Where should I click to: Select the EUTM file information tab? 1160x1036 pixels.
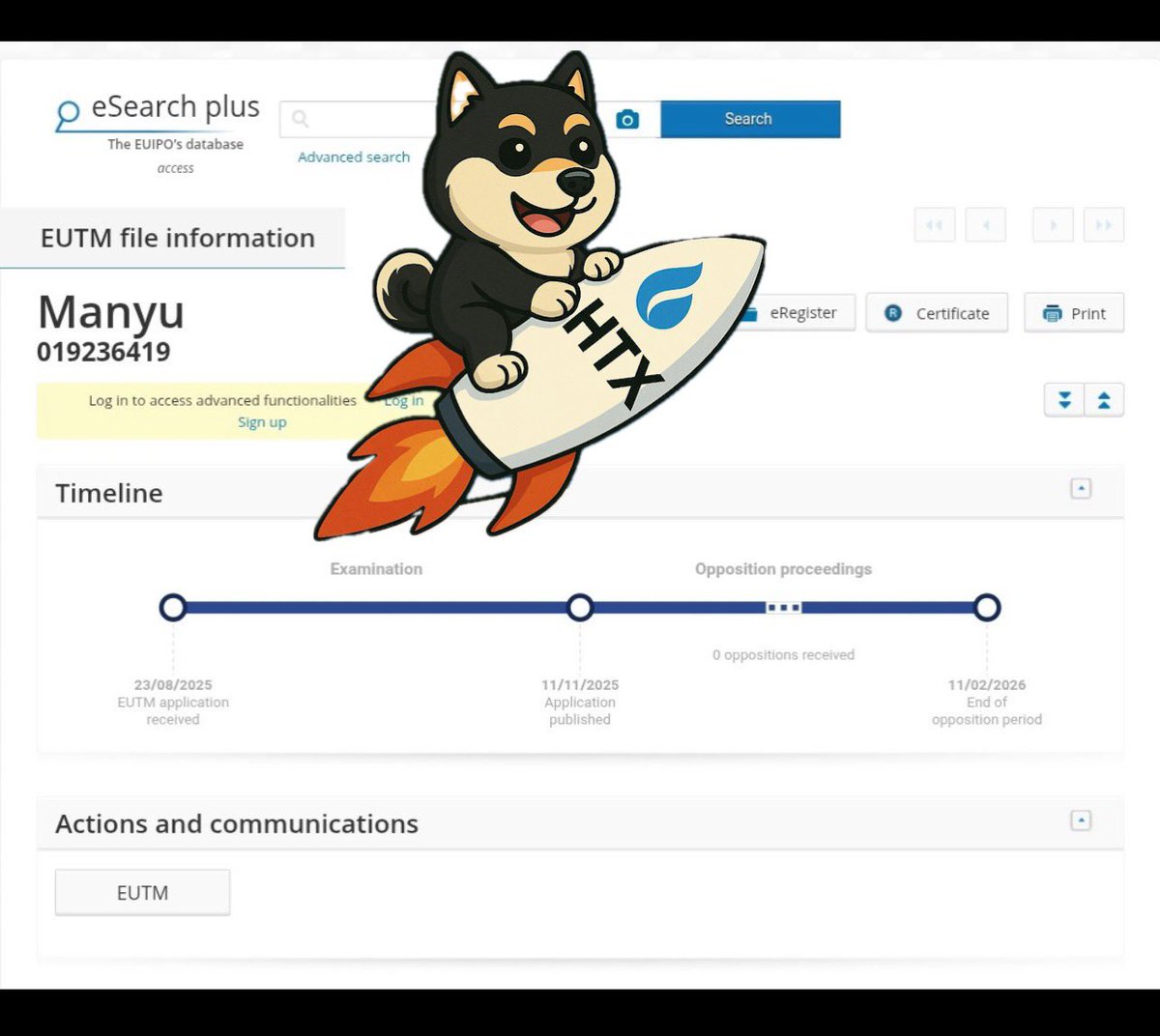tap(173, 238)
